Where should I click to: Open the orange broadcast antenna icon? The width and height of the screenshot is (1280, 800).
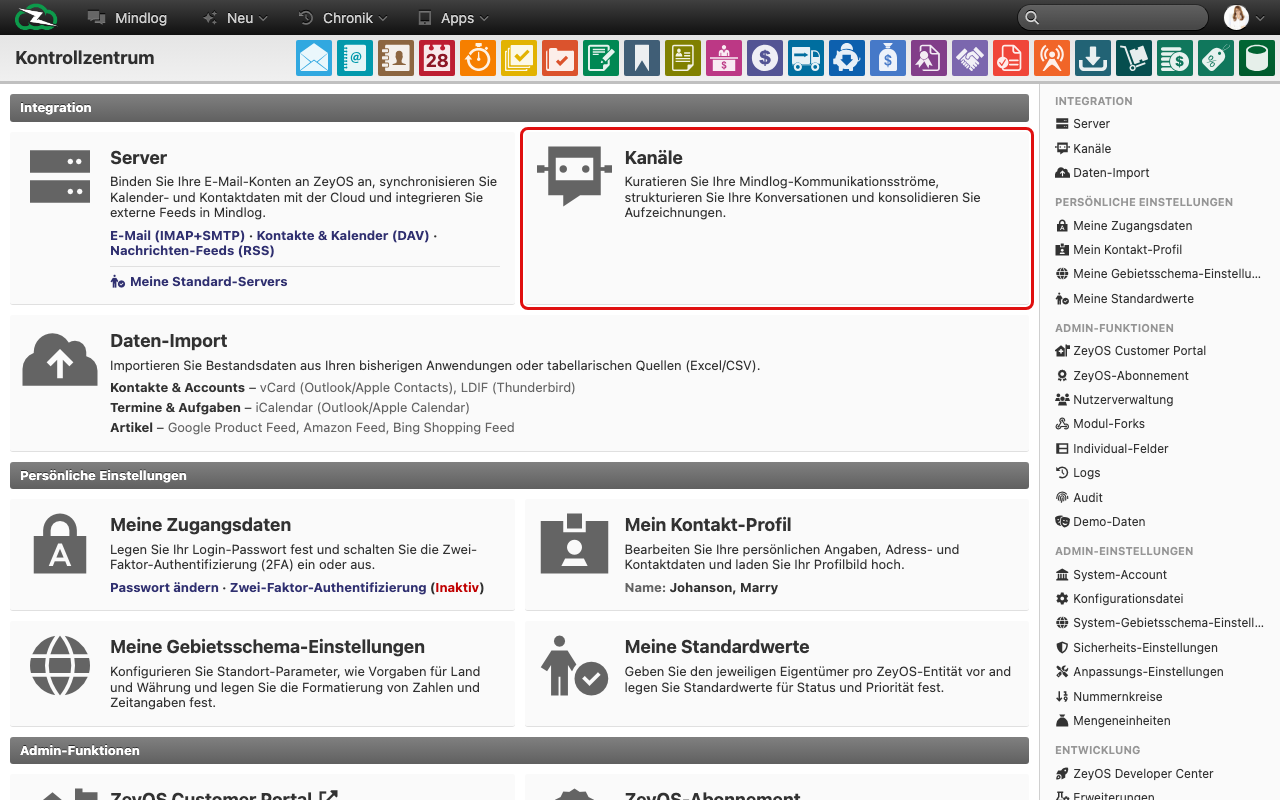(x=1052, y=58)
